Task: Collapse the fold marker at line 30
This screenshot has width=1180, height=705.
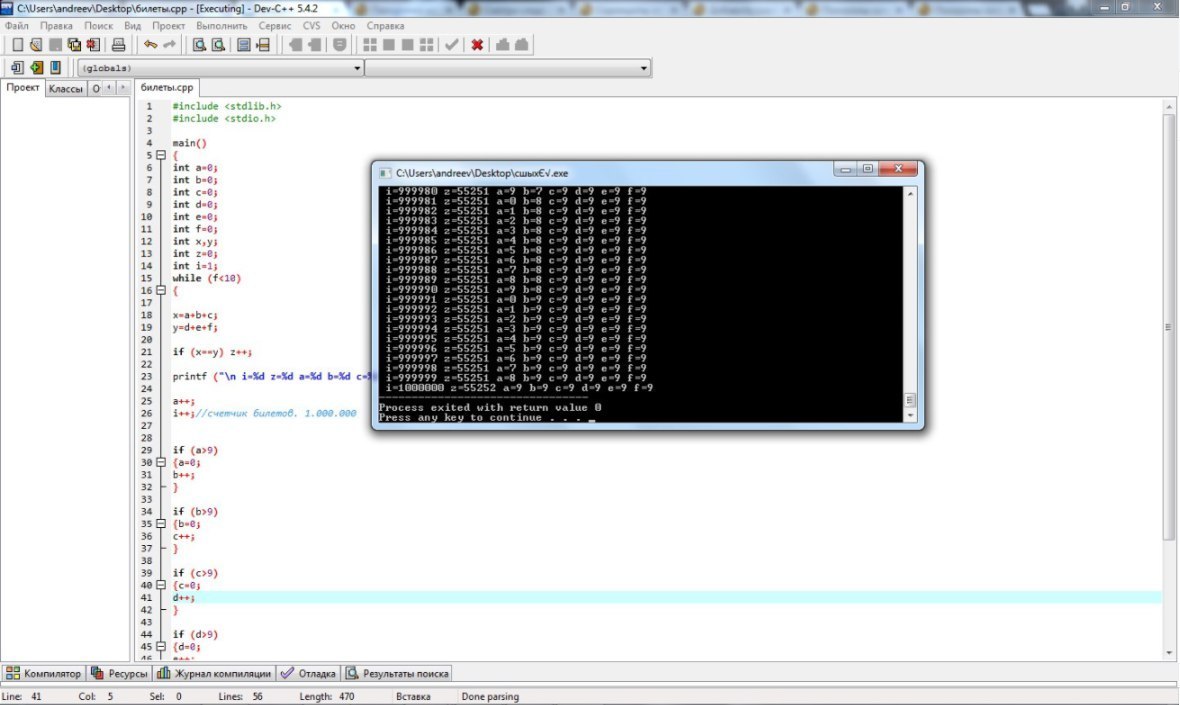Action: click(x=160, y=463)
